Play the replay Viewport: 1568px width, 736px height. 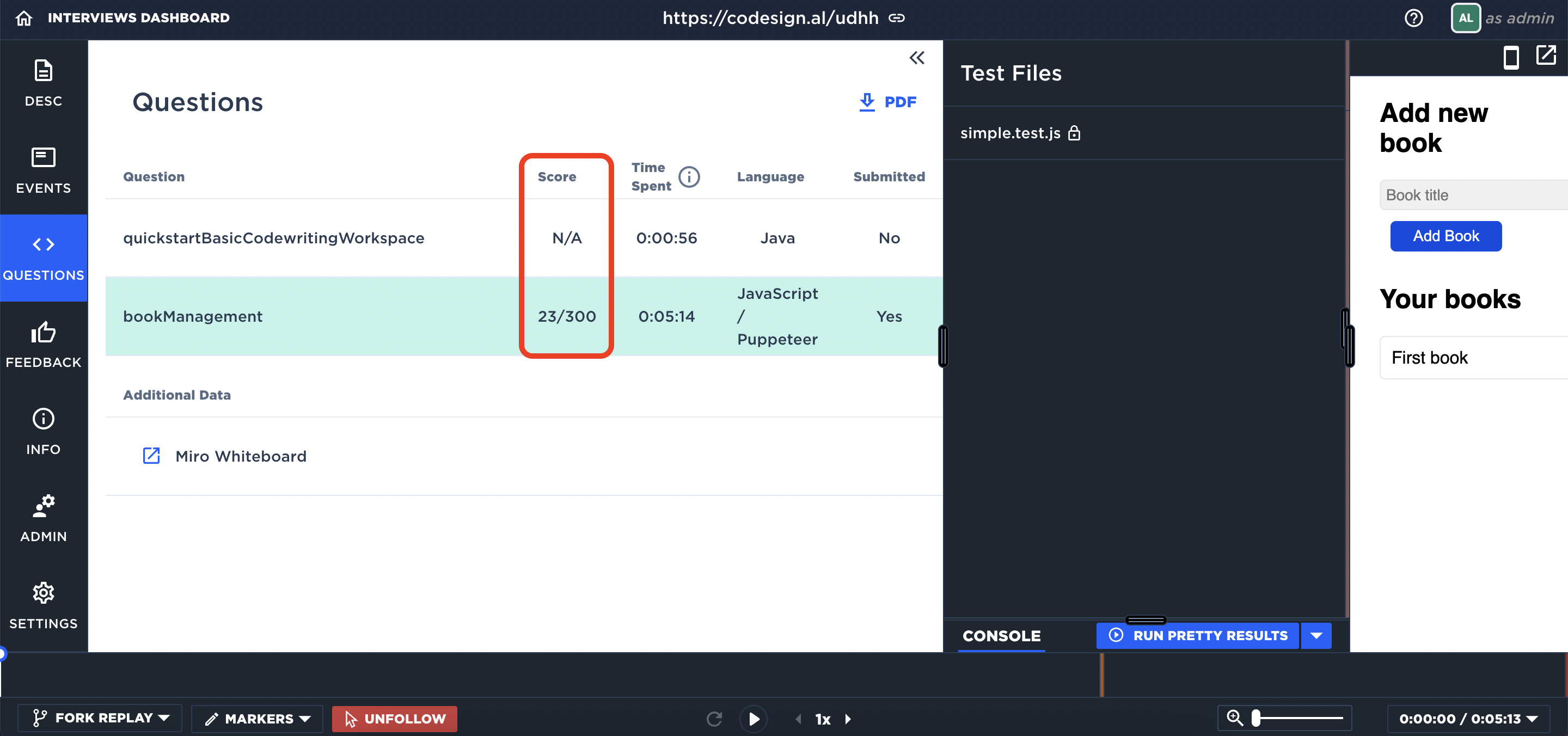(x=754, y=719)
